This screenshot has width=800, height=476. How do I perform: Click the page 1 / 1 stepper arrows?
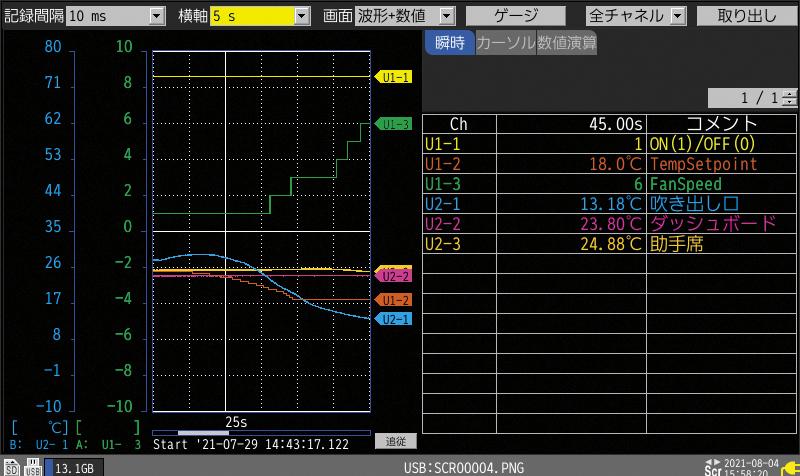click(x=791, y=98)
